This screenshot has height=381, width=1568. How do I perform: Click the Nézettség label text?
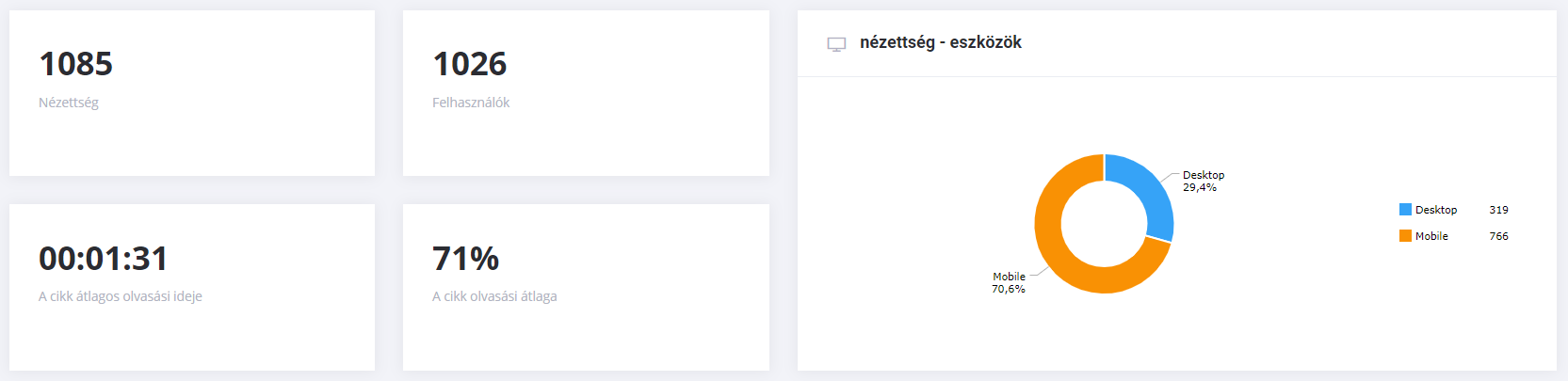coord(69,103)
